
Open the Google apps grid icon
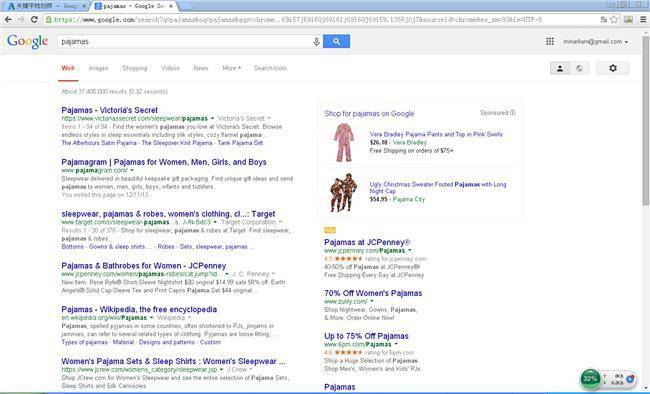(x=550, y=41)
